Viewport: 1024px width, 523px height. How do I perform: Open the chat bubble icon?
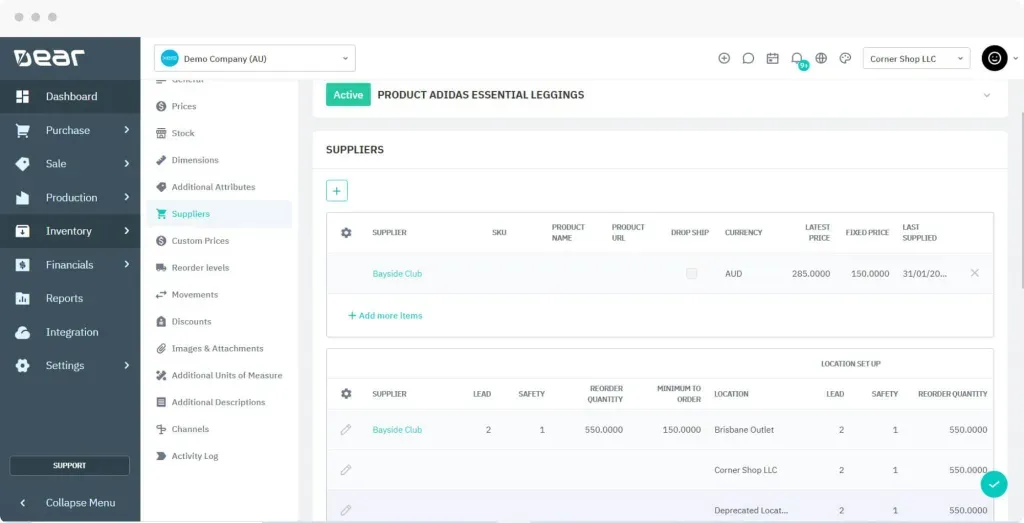[748, 58]
